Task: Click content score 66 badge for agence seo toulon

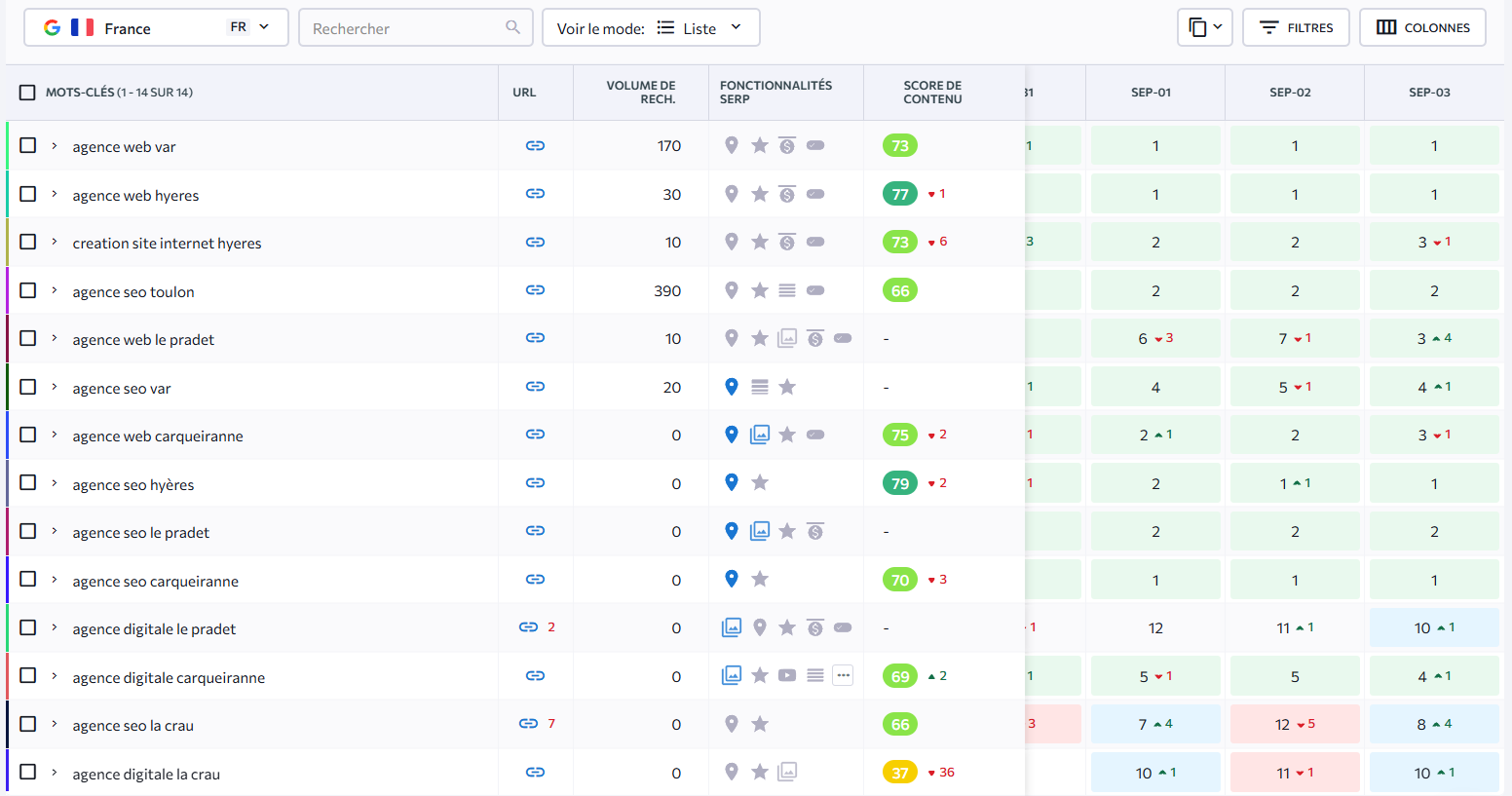Action: tap(900, 290)
